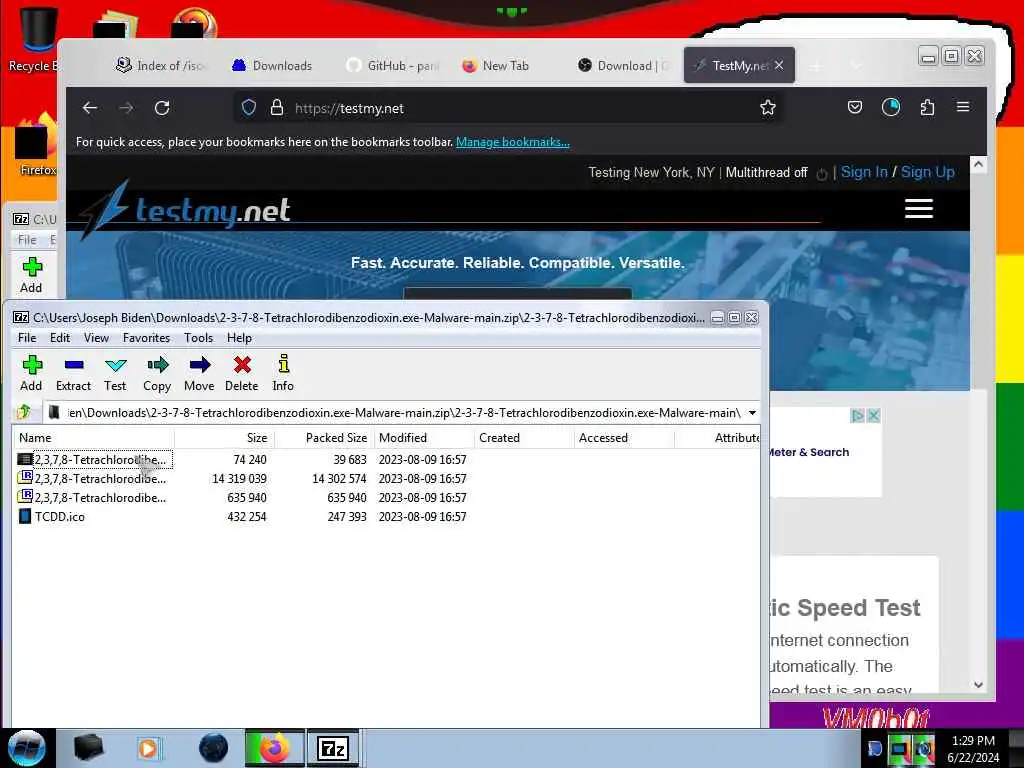
Task: Delete selected file with Delete tool
Action: 242,373
